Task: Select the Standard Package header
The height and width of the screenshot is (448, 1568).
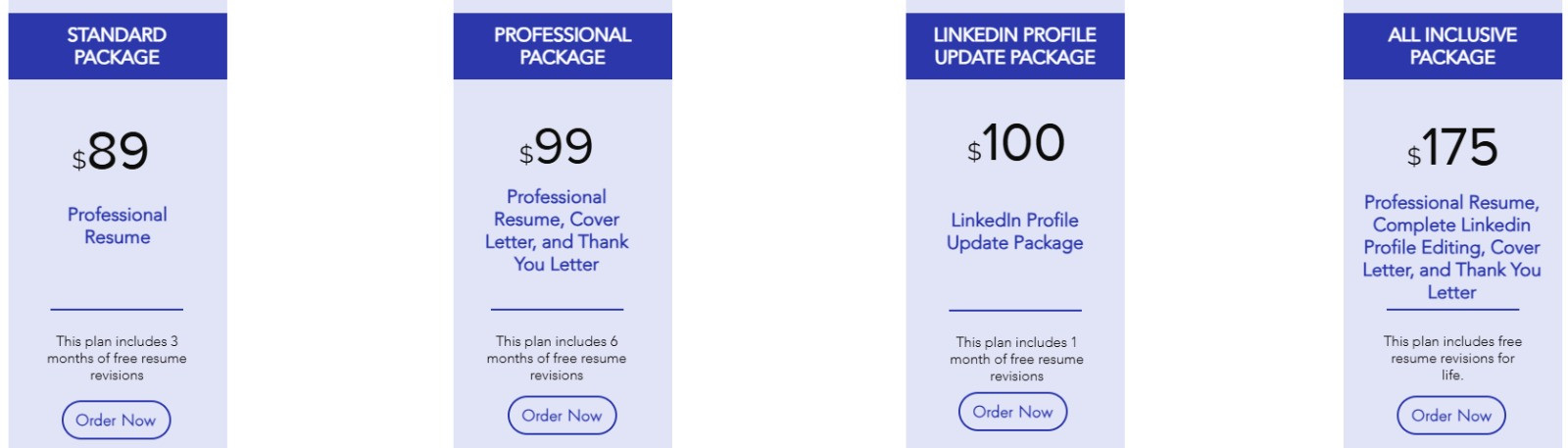Action: coord(118,46)
